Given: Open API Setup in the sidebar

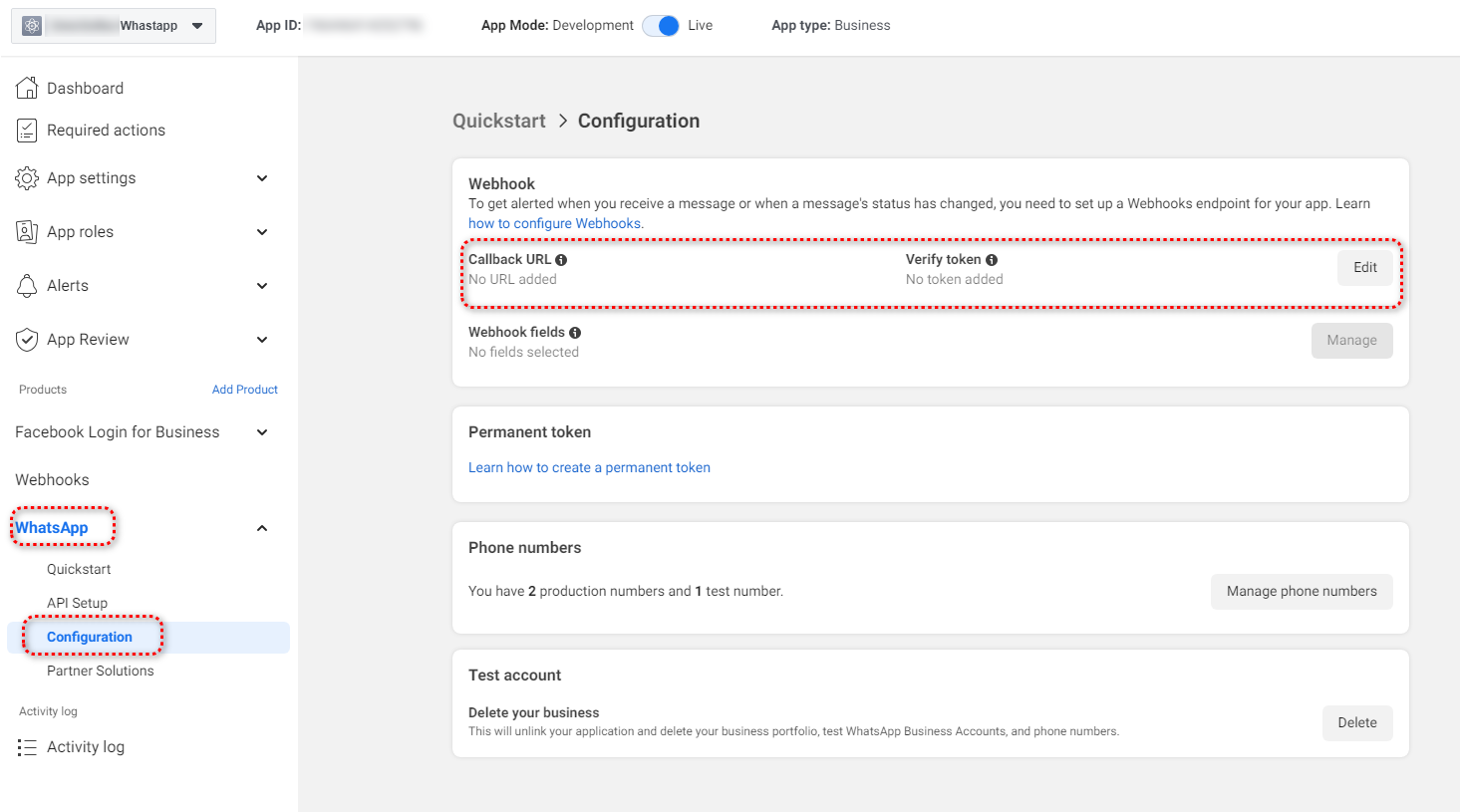Looking at the screenshot, I should click(x=77, y=603).
